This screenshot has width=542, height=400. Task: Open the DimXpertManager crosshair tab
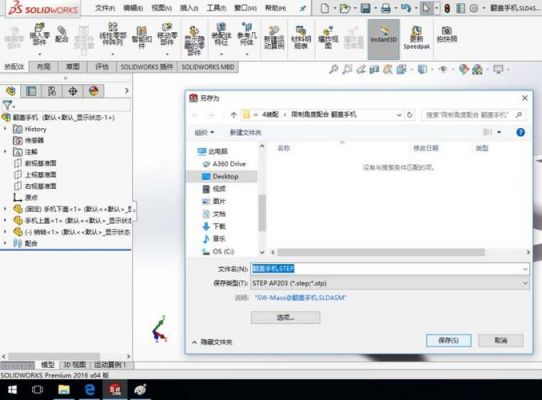click(73, 91)
